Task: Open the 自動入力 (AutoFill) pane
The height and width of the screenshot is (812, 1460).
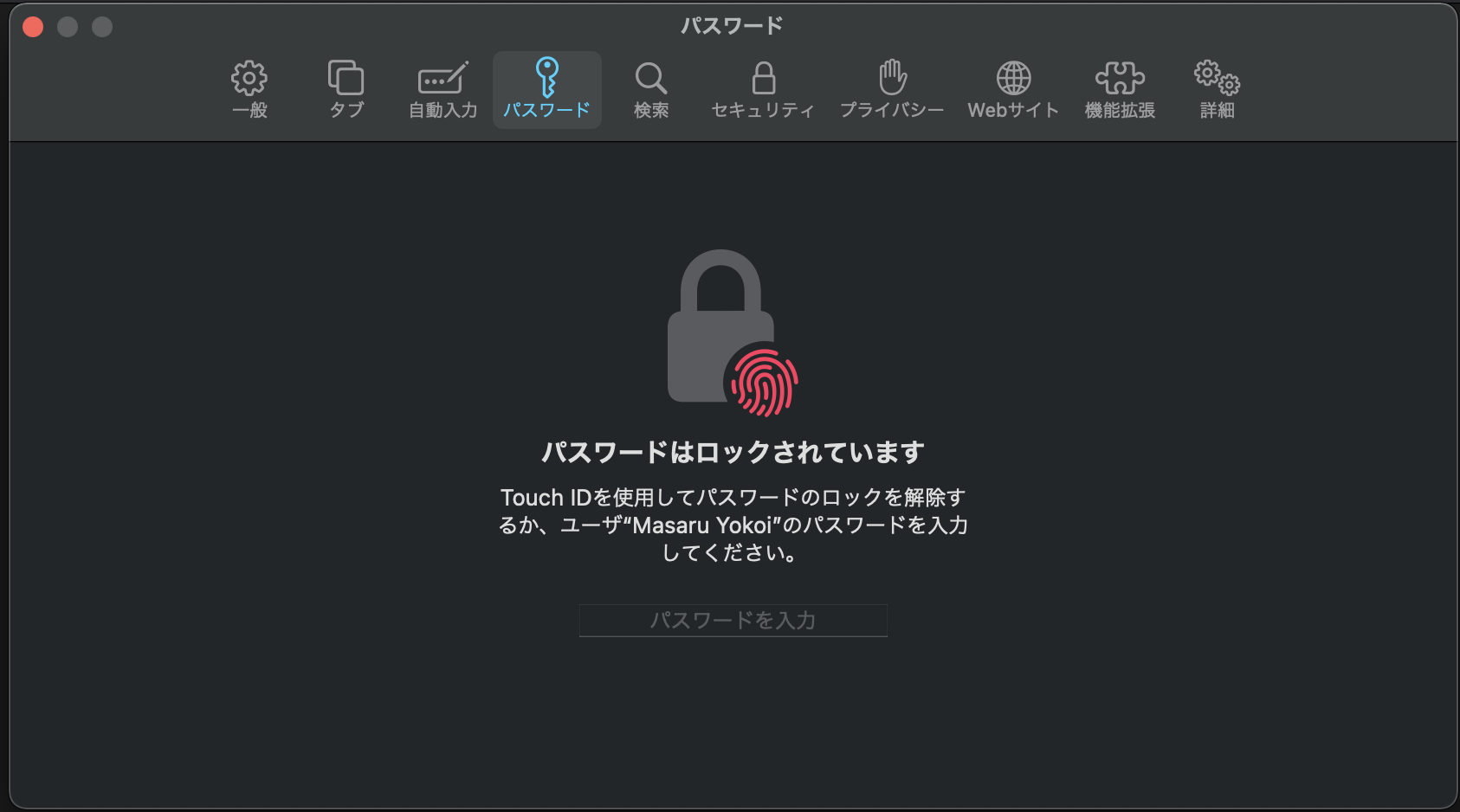Action: tap(443, 88)
